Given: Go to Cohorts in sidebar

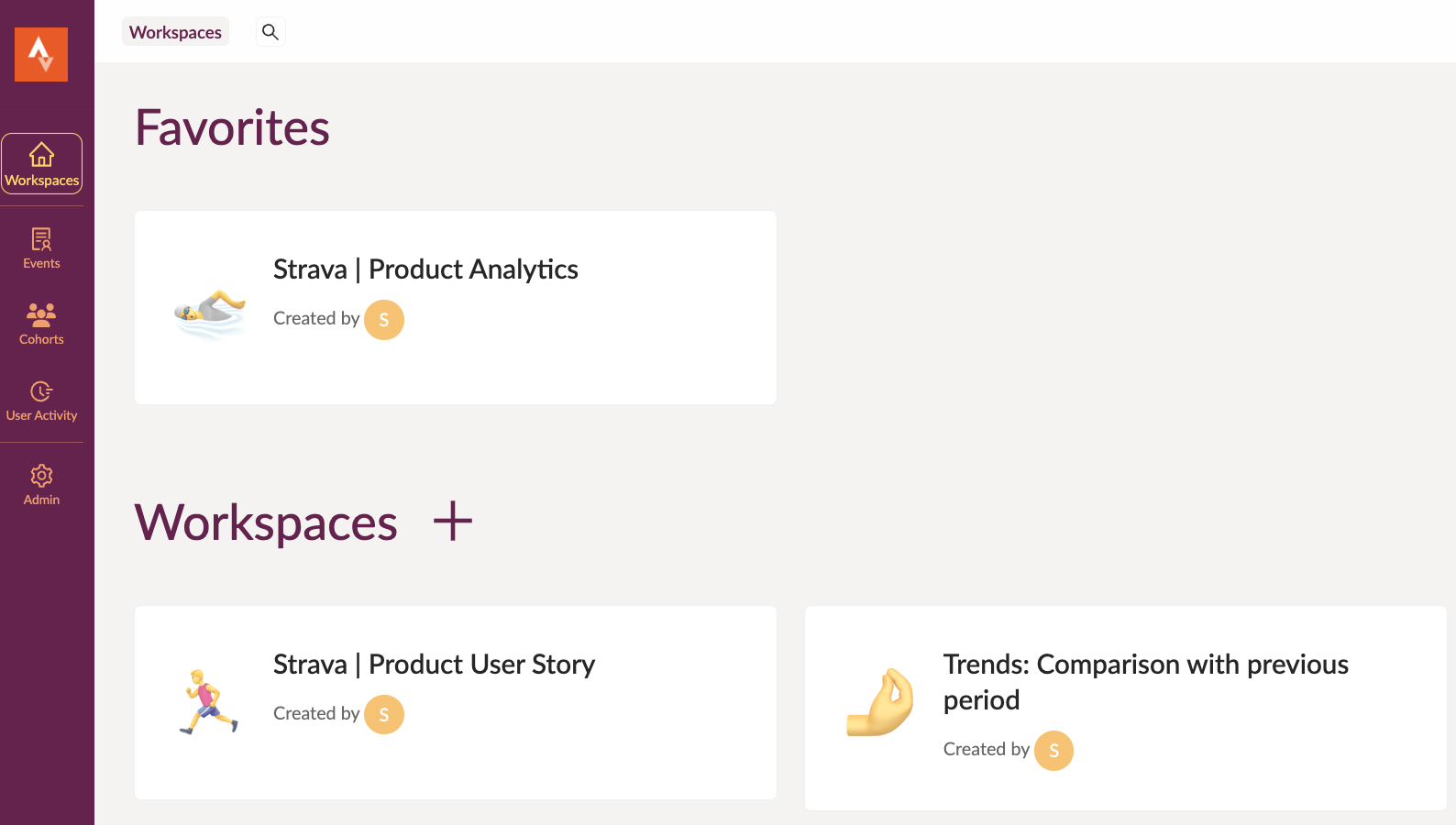Looking at the screenshot, I should pyautogui.click(x=41, y=324).
